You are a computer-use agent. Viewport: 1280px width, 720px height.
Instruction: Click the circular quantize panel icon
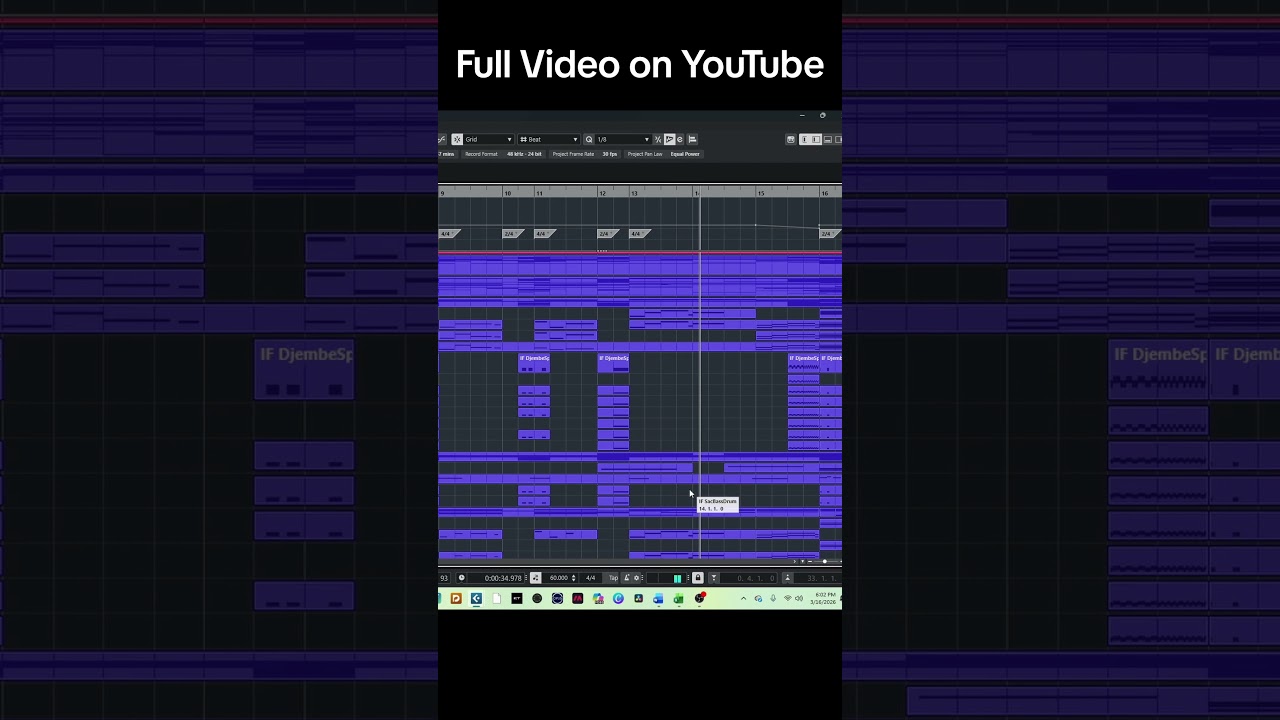tap(680, 139)
